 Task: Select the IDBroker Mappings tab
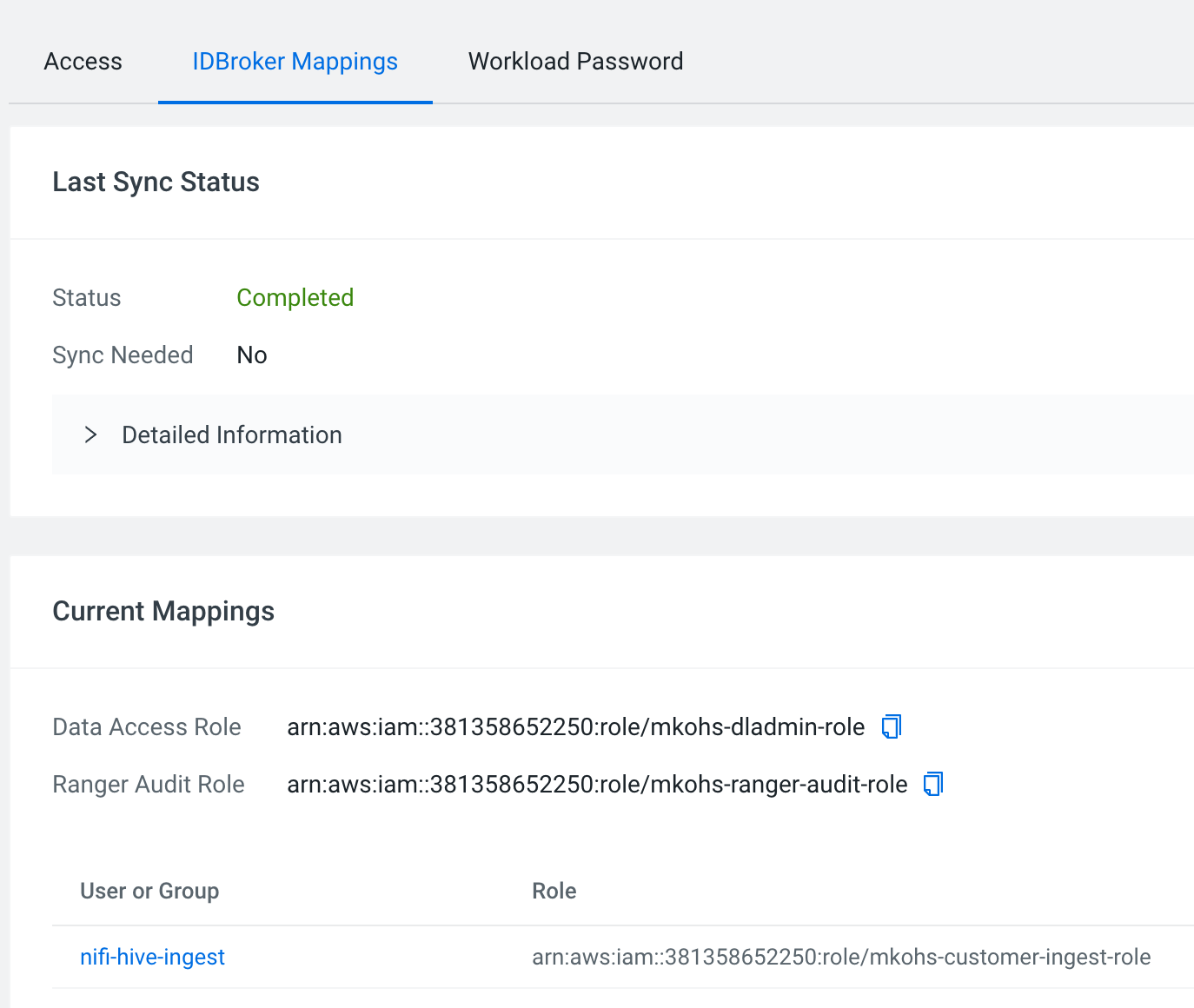pos(295,62)
